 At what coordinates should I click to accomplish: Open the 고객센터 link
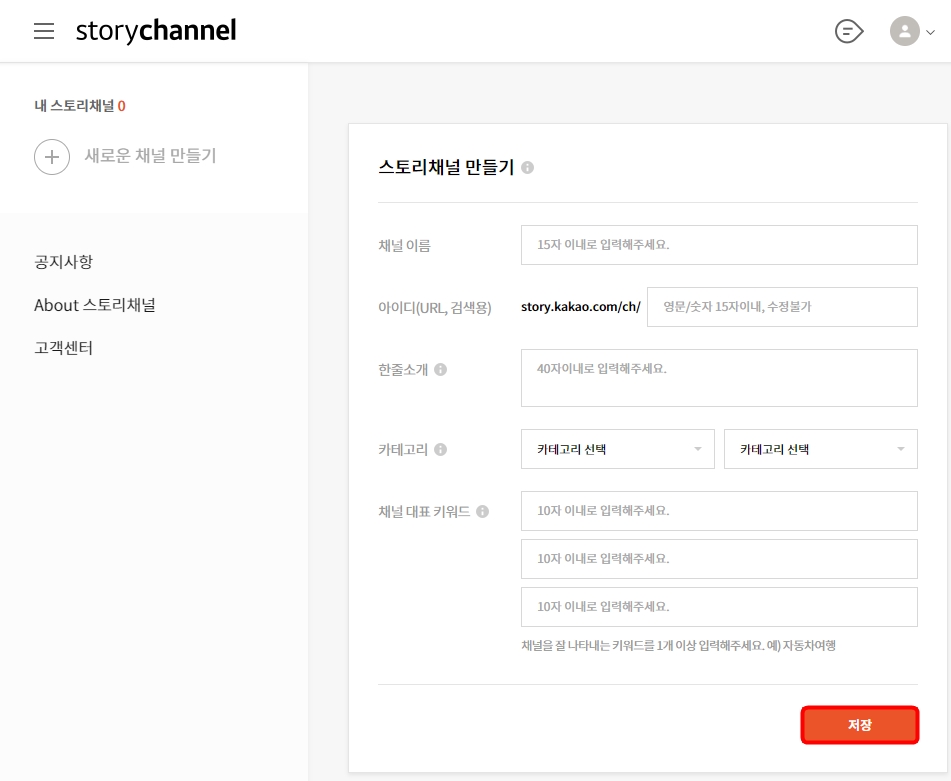[64, 347]
